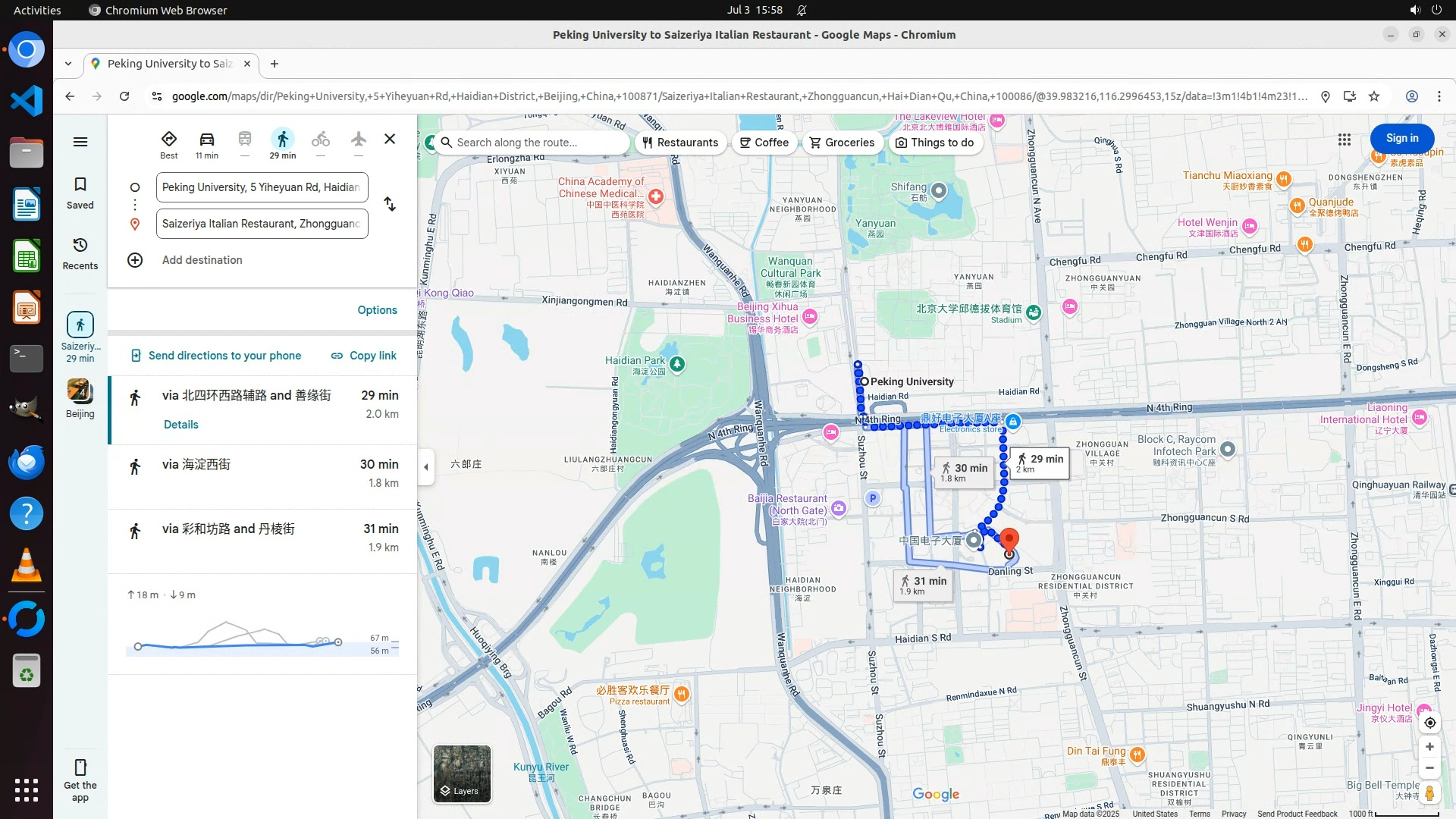Open the Google Maps hamburger menu

[80, 142]
